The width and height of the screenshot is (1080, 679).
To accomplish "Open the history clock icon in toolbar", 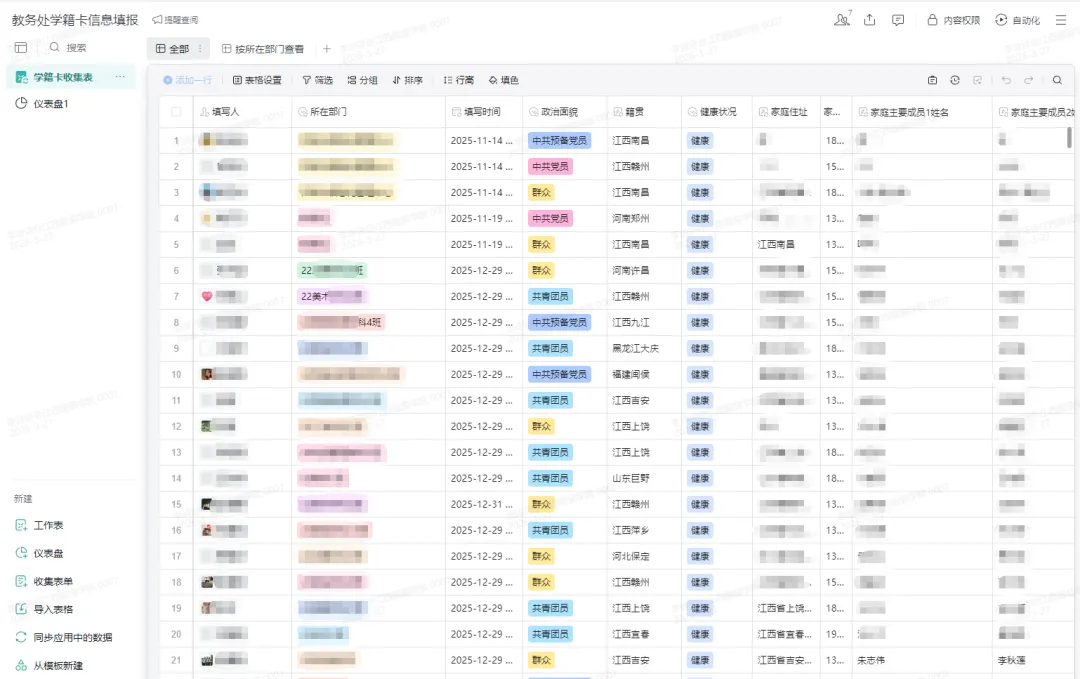I will tap(955, 80).
